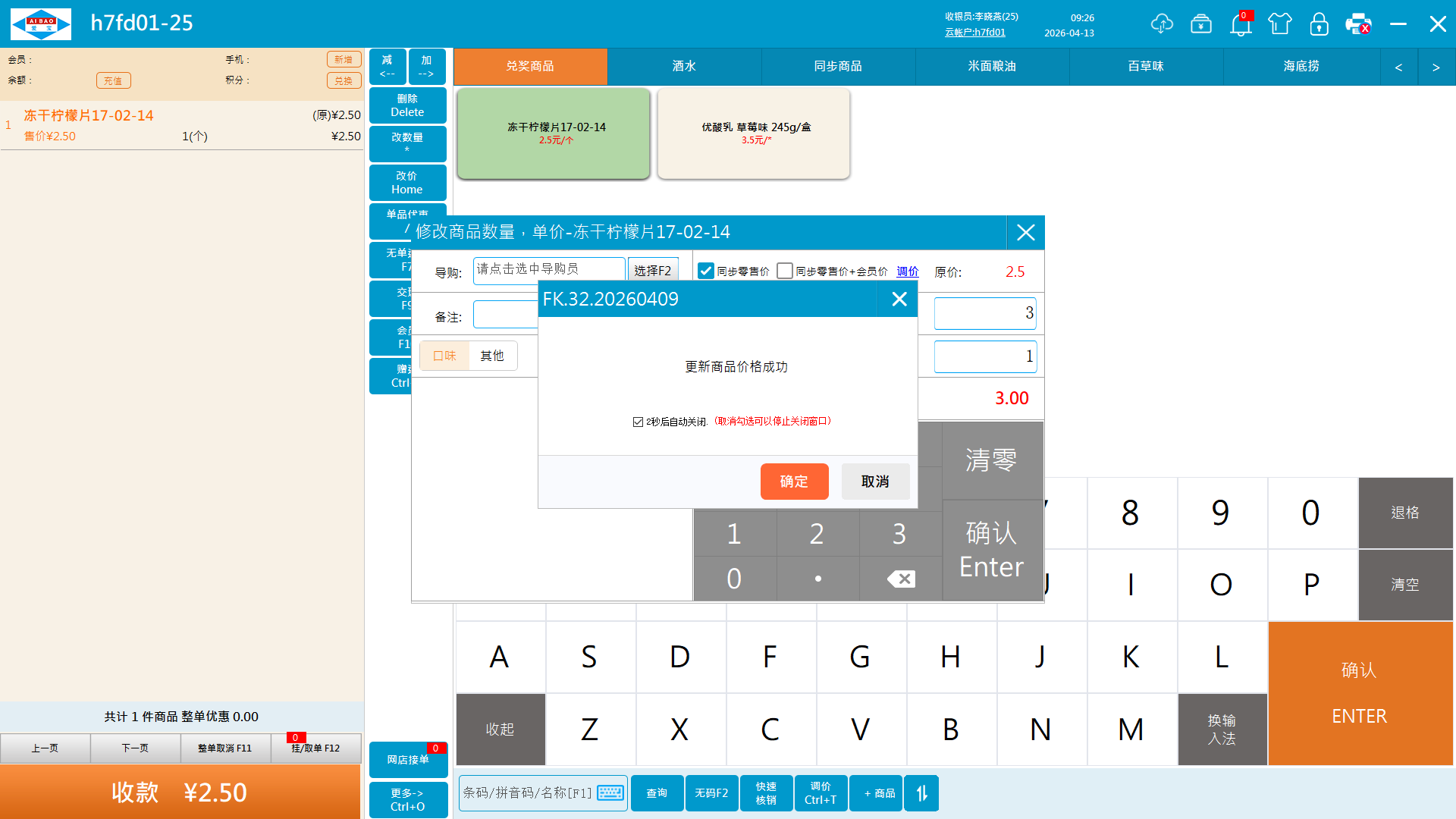Click the cloud sync icon
Screen dimensions: 1456x819
tap(1161, 24)
